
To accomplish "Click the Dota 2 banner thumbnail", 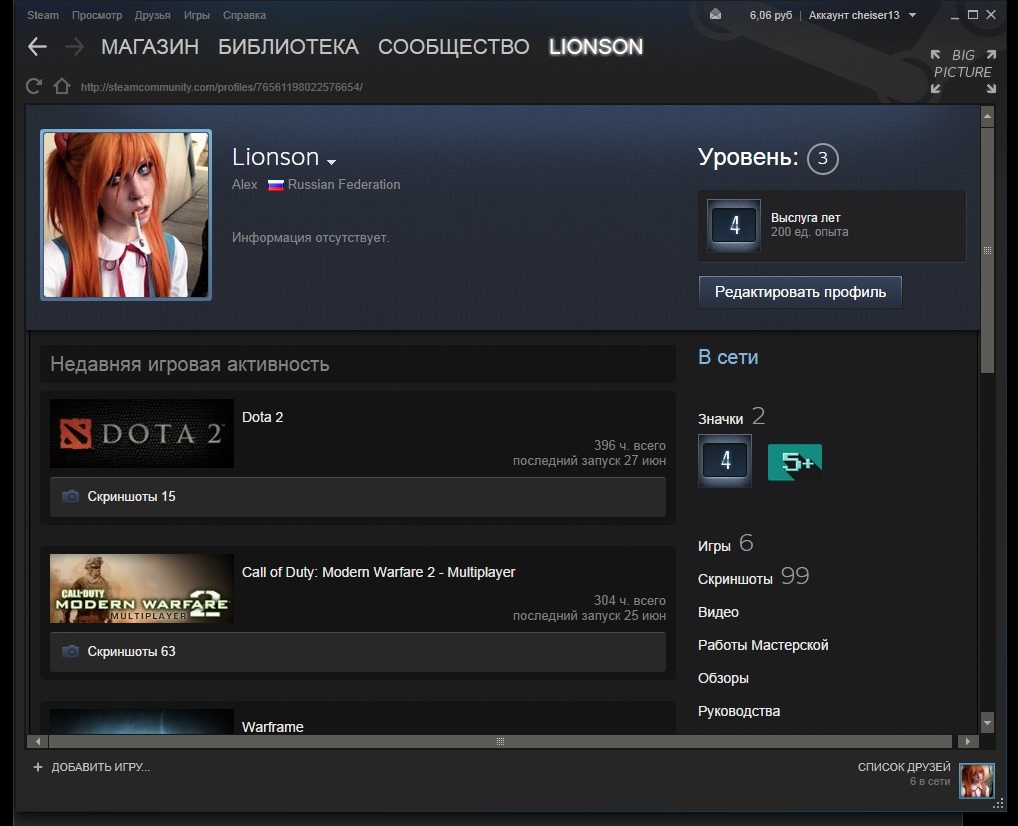I will (142, 433).
